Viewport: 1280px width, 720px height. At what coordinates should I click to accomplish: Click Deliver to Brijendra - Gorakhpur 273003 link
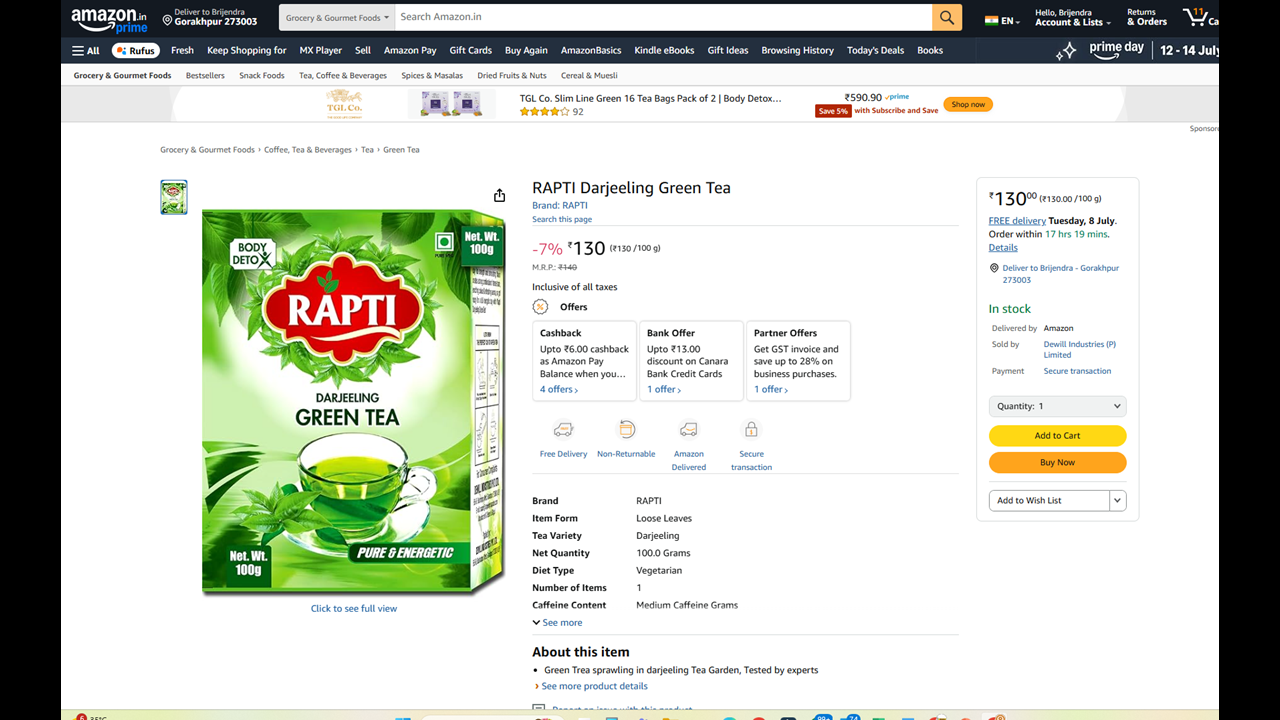[x=1060, y=274]
